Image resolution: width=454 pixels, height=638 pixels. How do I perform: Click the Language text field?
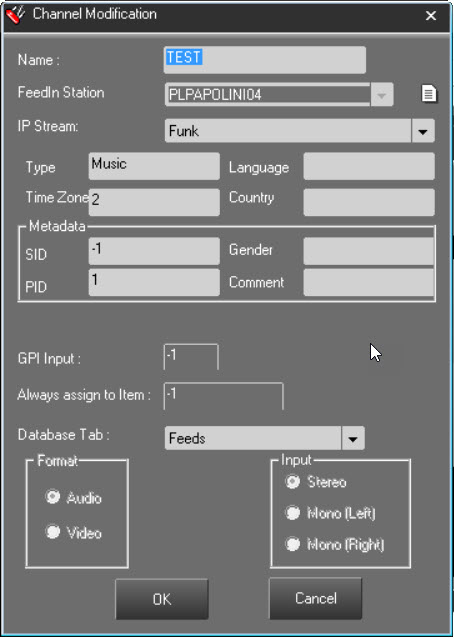point(369,166)
